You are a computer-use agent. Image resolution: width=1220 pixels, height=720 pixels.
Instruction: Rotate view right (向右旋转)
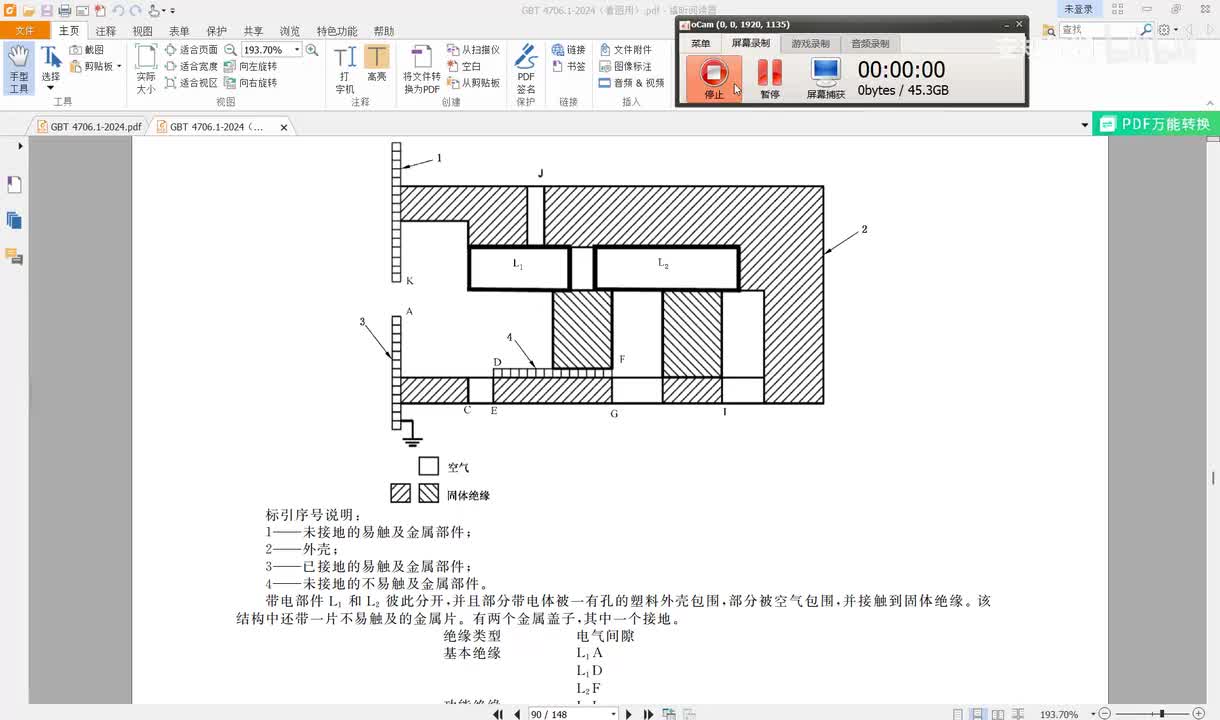click(250, 83)
